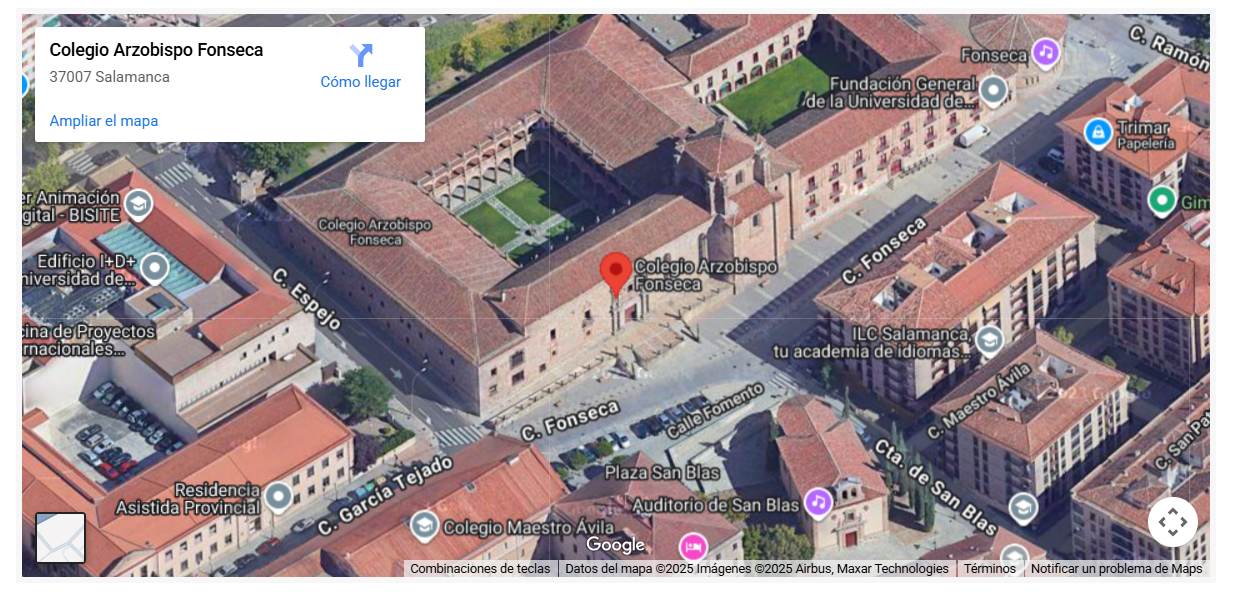This screenshot has height=595, width=1240.
Task: Click the Términos link in the footer
Action: coord(989,569)
